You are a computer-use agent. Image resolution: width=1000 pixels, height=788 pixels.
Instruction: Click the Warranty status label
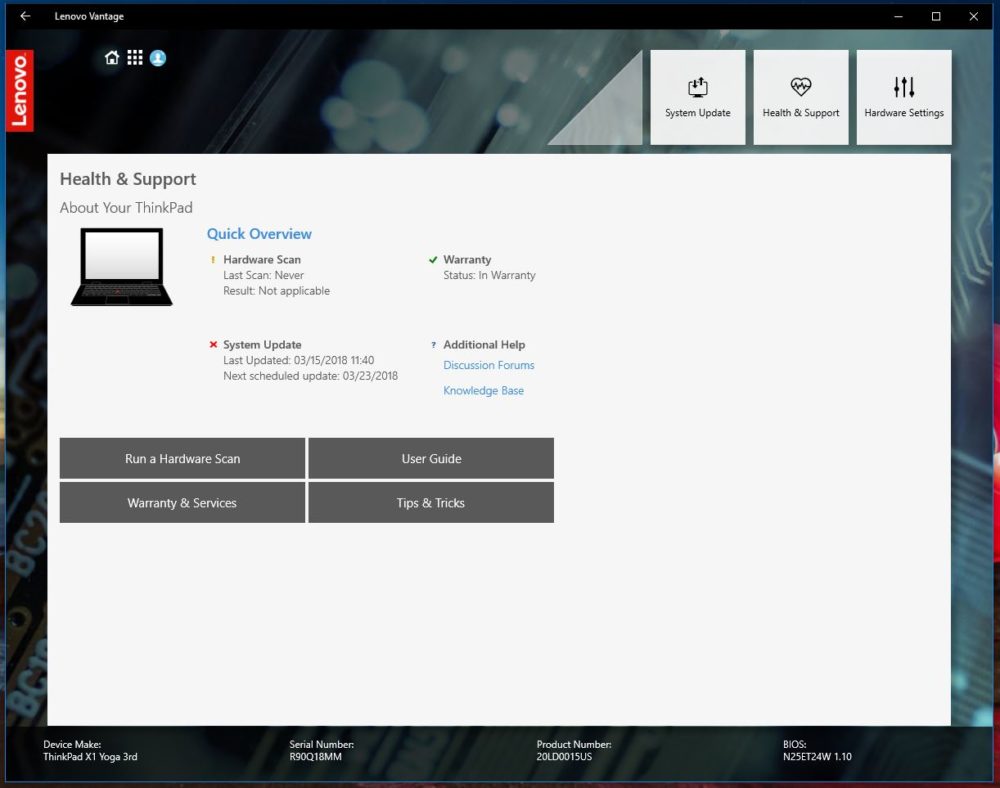click(467, 259)
